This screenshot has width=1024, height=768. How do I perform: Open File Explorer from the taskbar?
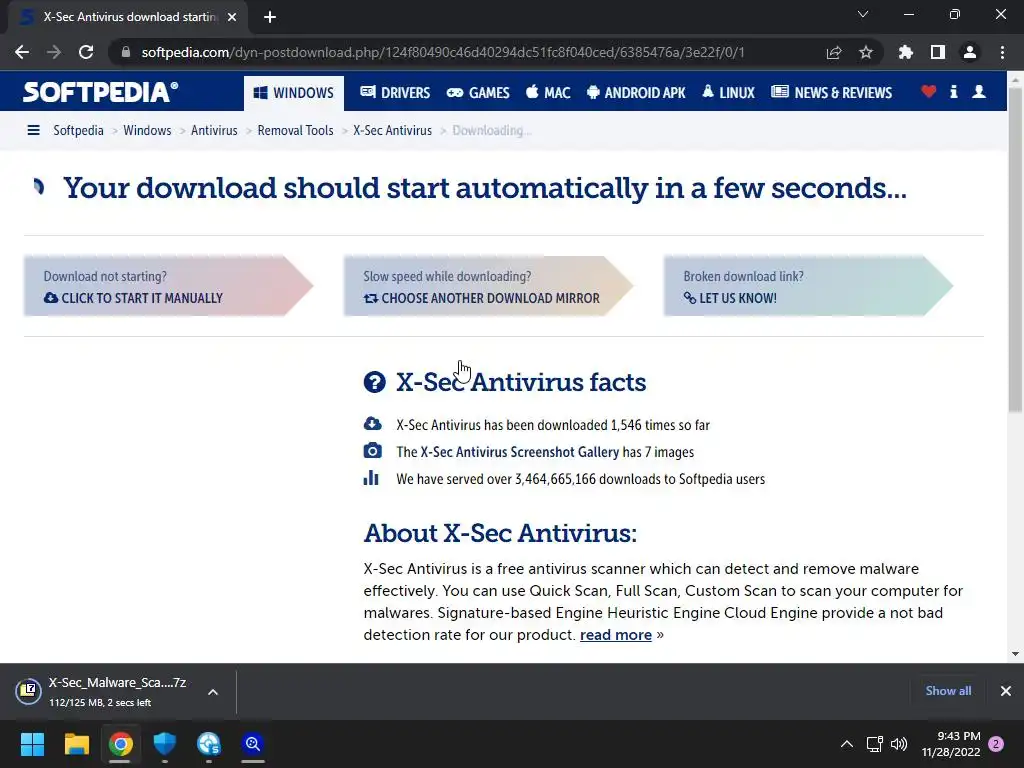pos(76,744)
